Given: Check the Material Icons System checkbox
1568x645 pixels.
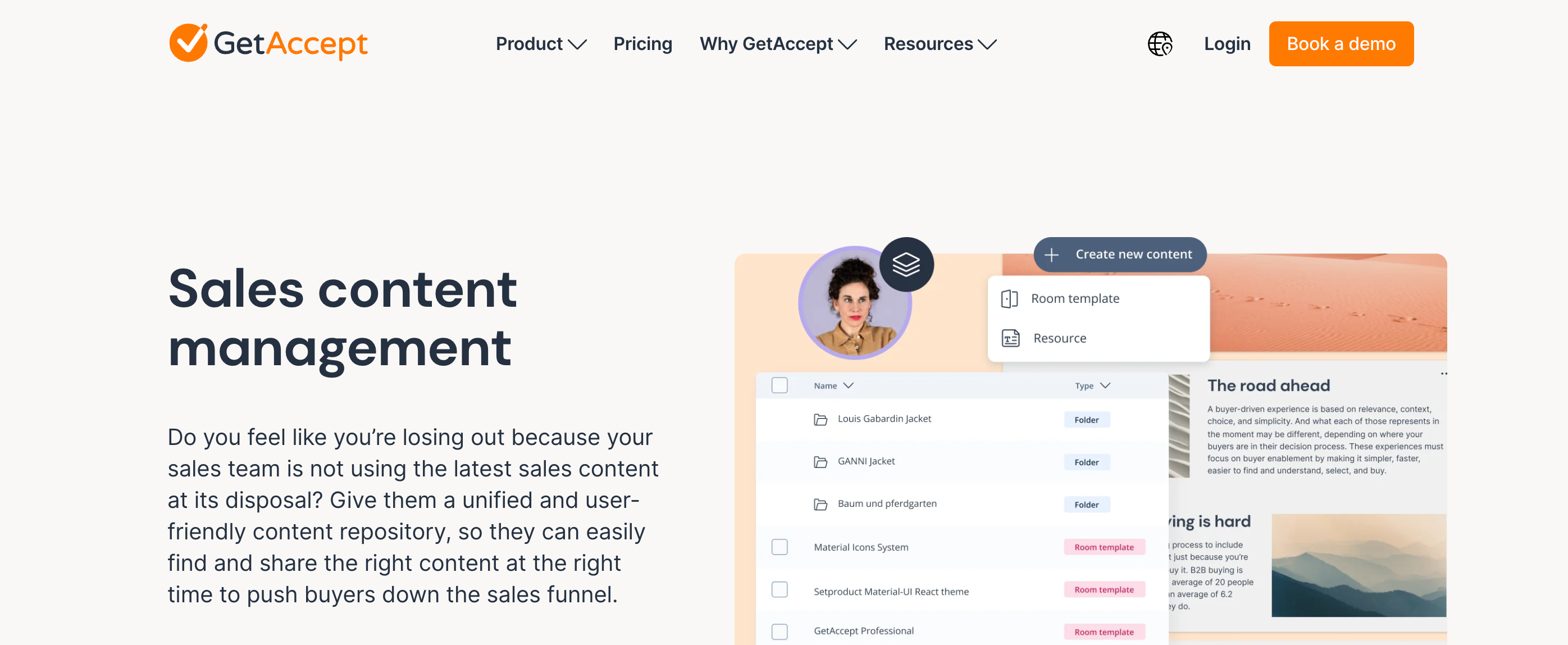Looking at the screenshot, I should click(780, 547).
